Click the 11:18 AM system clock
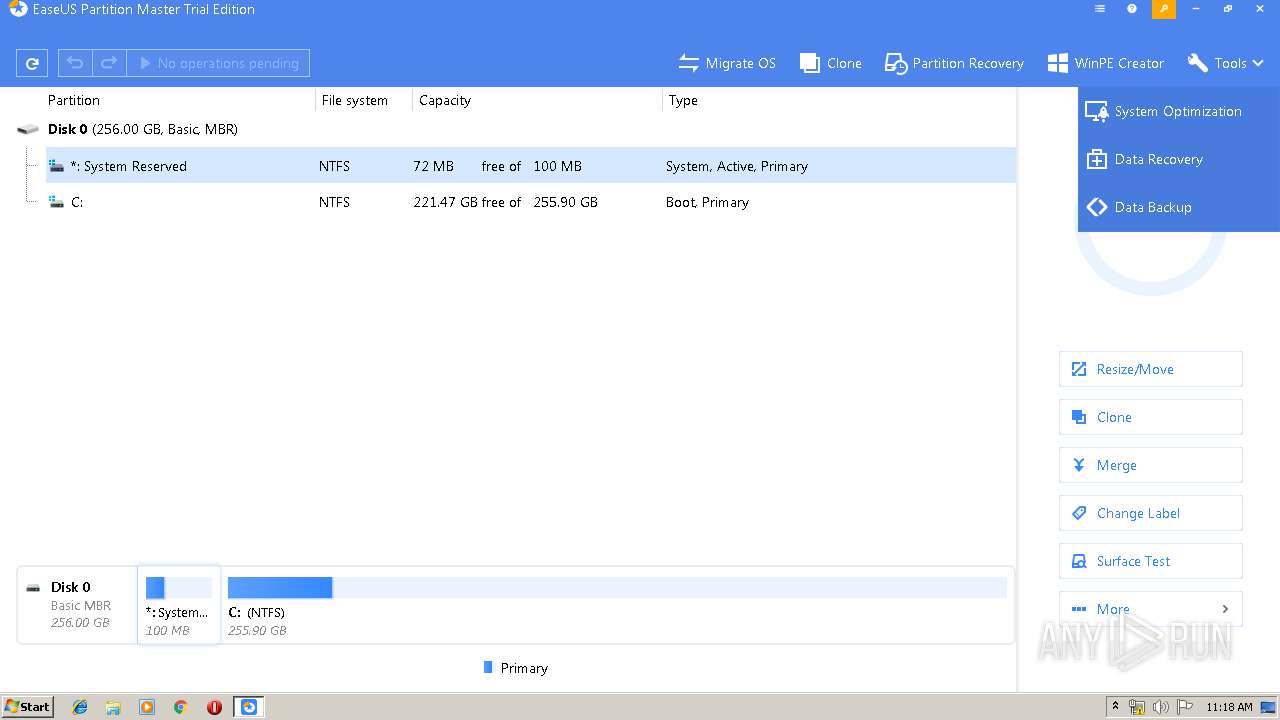 (x=1229, y=707)
